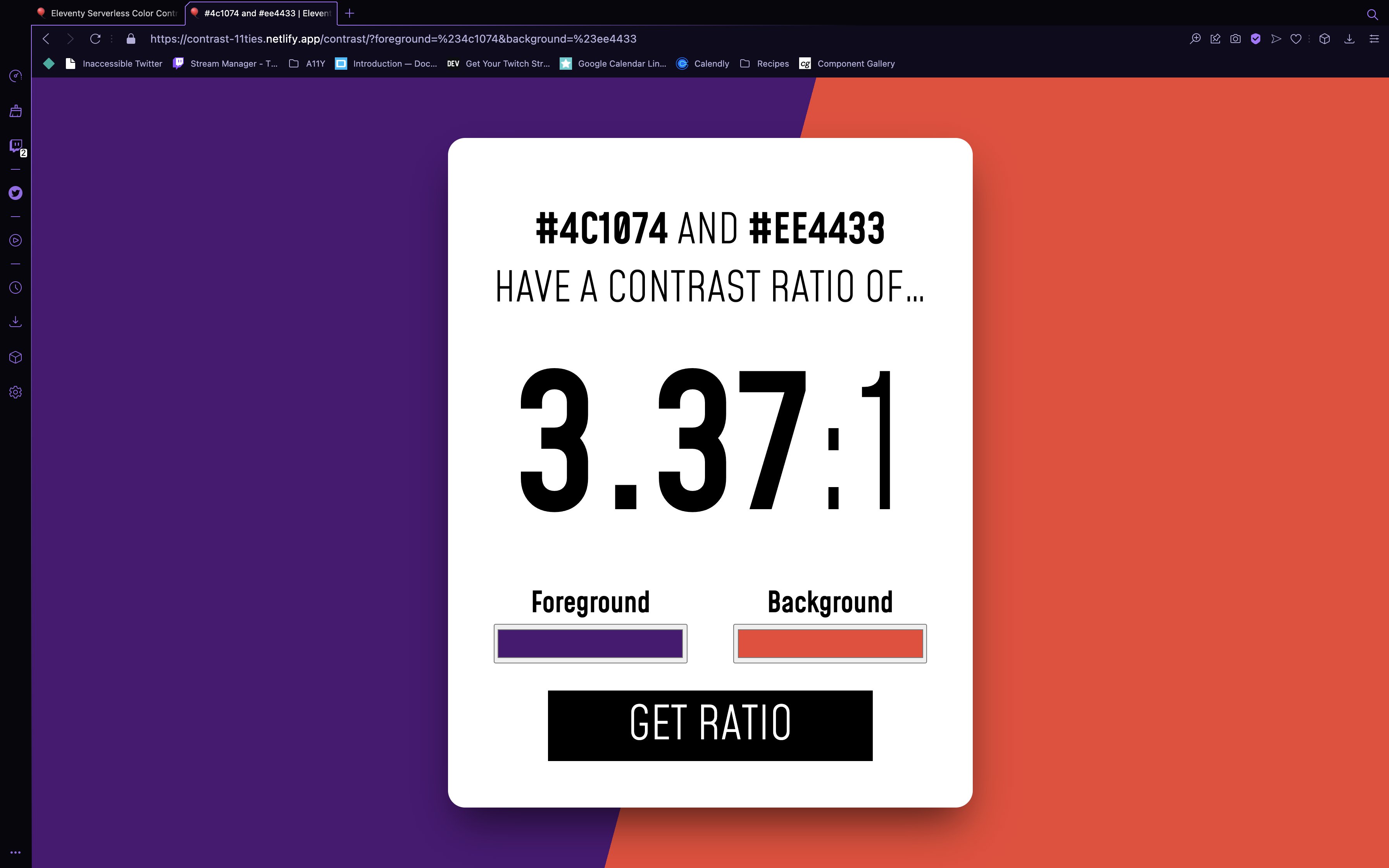The width and height of the screenshot is (1389, 868).
Task: Click the search icon in browser toolbar
Action: [x=1372, y=13]
